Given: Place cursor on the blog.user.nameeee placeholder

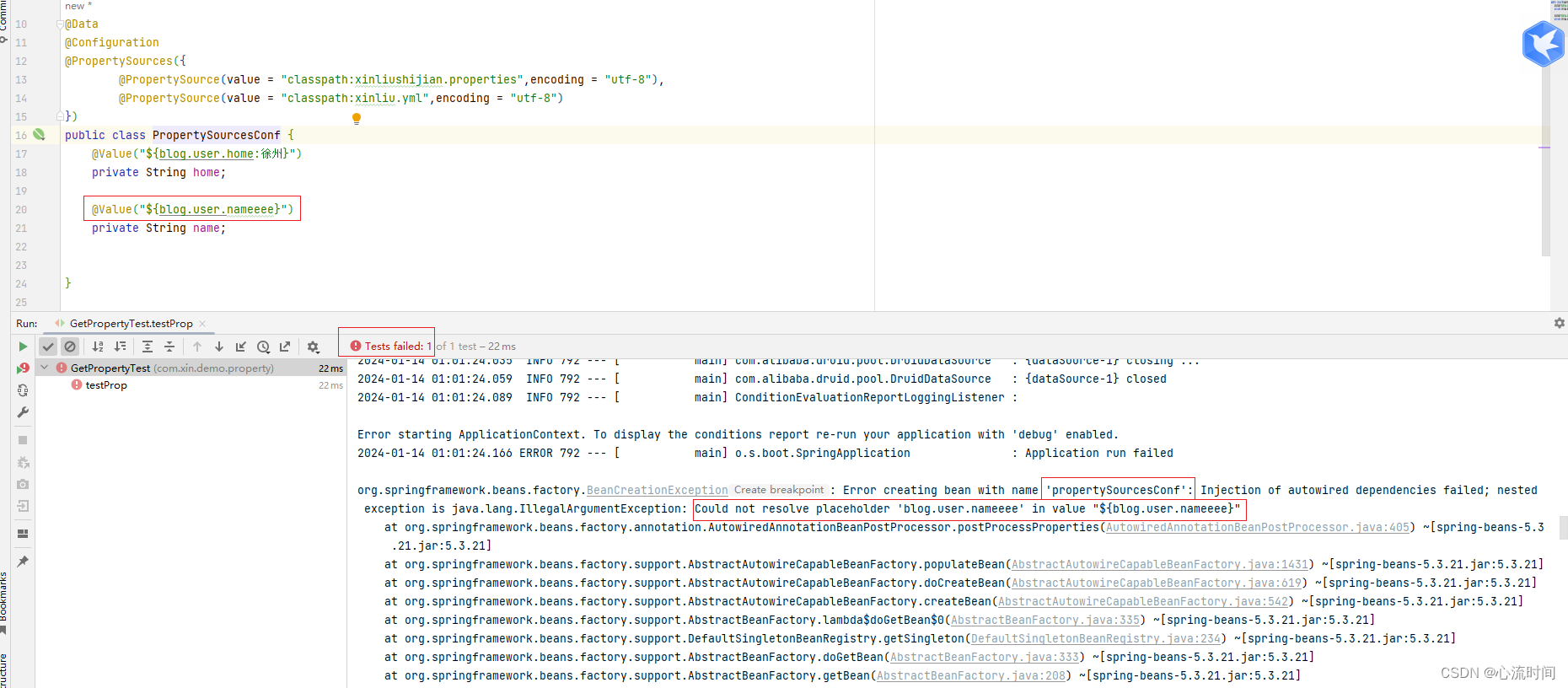Looking at the screenshot, I should [217, 209].
